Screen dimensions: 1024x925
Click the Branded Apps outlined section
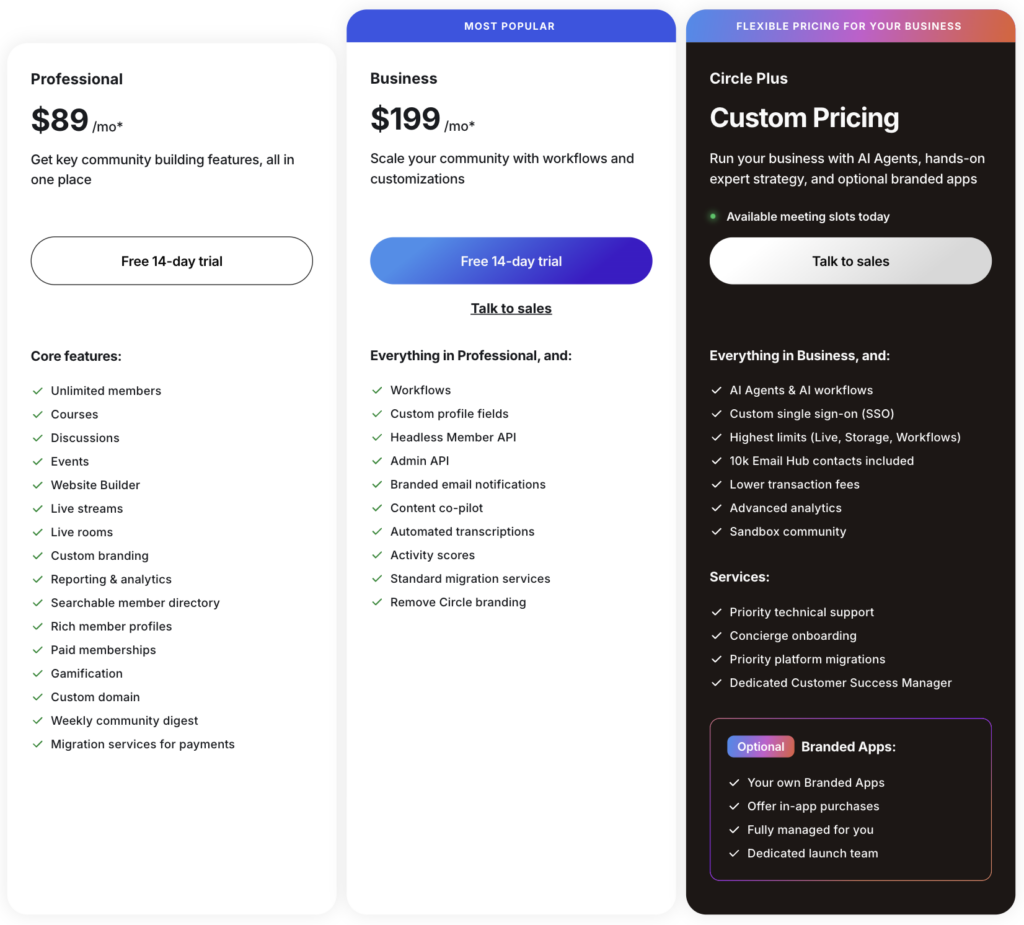click(x=850, y=799)
